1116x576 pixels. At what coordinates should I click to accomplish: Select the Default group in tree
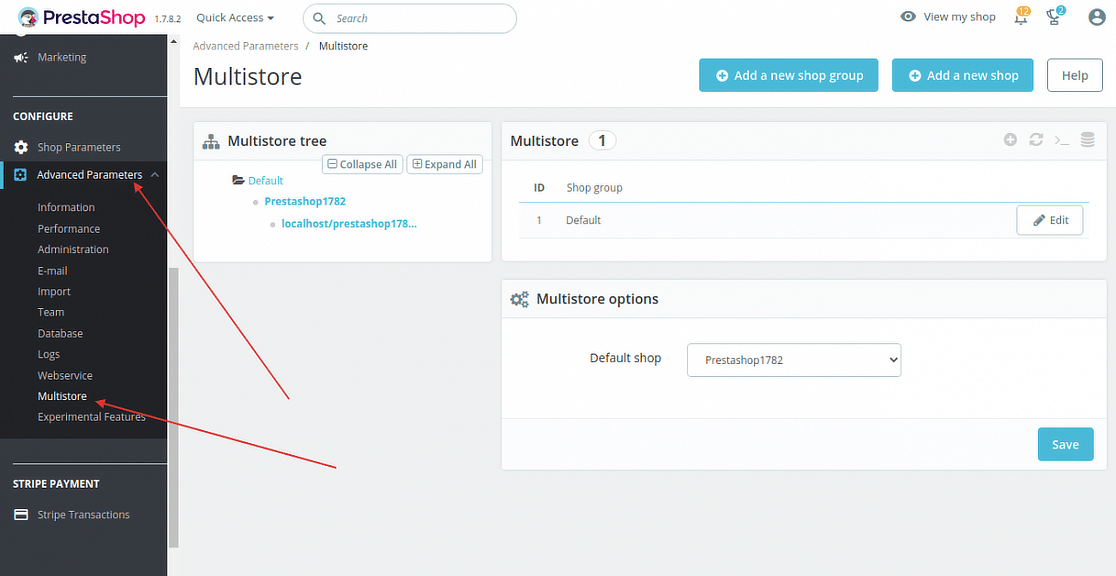(x=265, y=180)
